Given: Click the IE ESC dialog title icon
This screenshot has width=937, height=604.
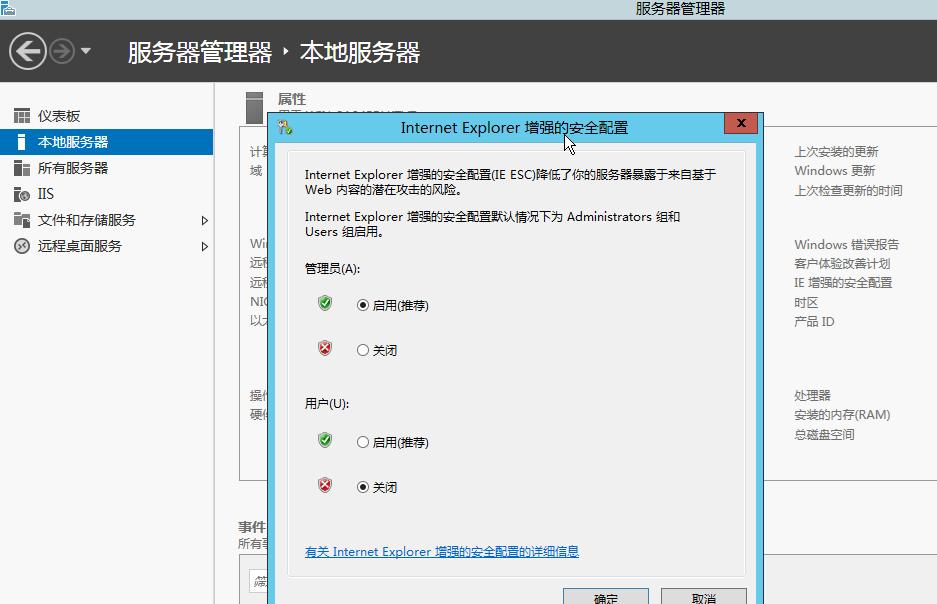Looking at the screenshot, I should click(x=284, y=127).
